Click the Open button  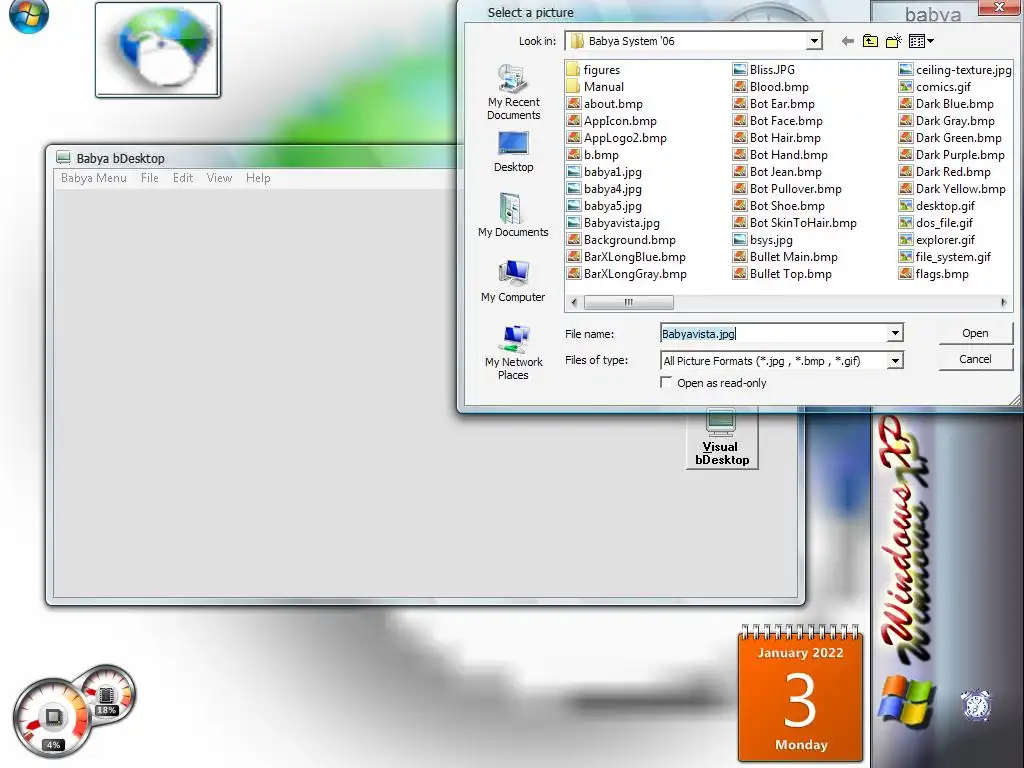(975, 333)
